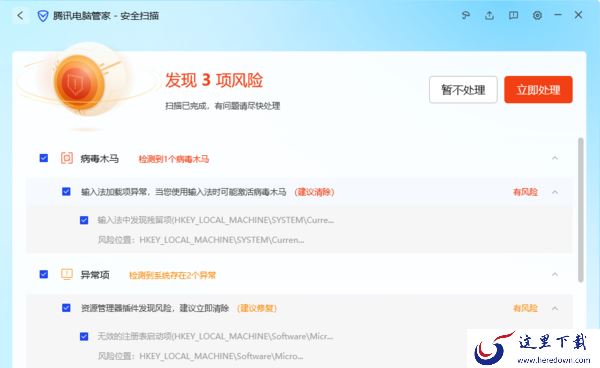Viewport: 600px width, 368px height.
Task: Go back with the left arrow icon
Action: click(x=20, y=16)
